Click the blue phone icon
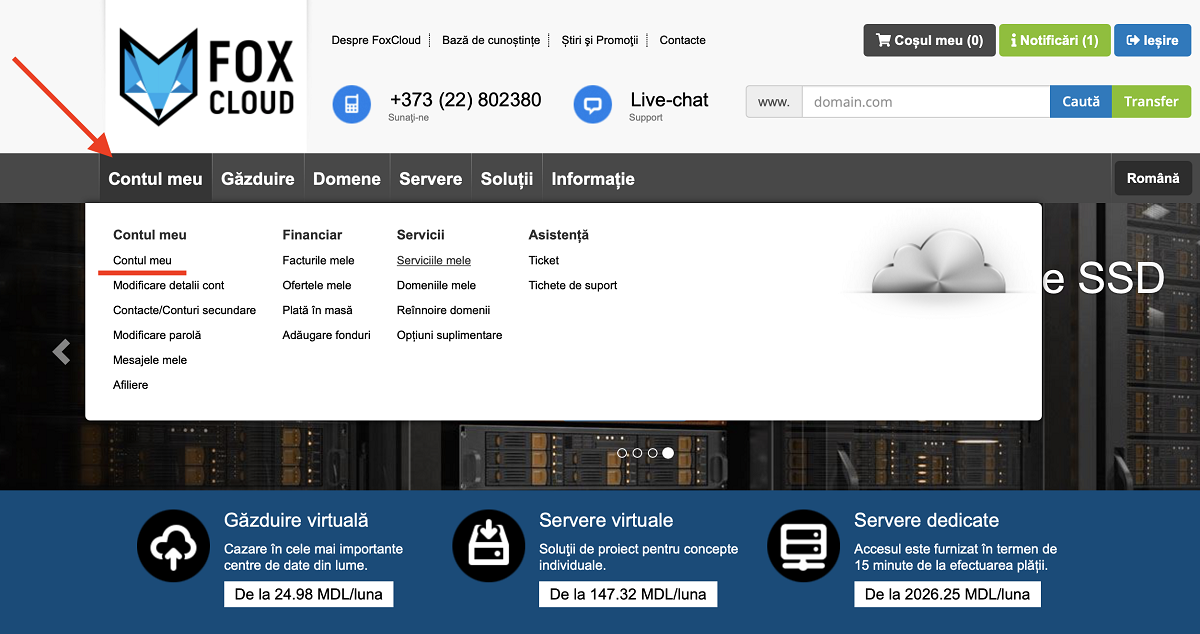The width and height of the screenshot is (1200, 634). pyautogui.click(x=351, y=104)
